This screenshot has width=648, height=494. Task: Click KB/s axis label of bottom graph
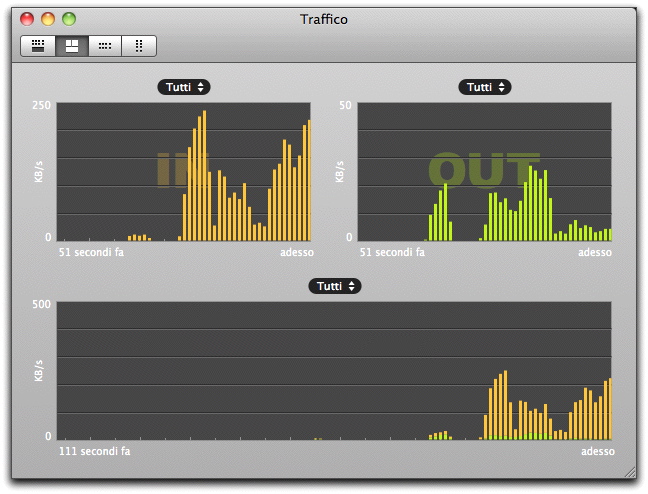pyautogui.click(x=38, y=370)
